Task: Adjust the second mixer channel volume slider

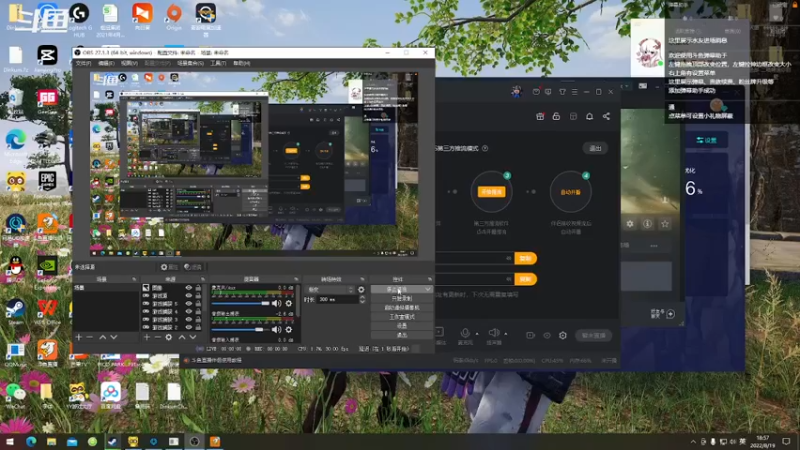Action: pos(241,330)
